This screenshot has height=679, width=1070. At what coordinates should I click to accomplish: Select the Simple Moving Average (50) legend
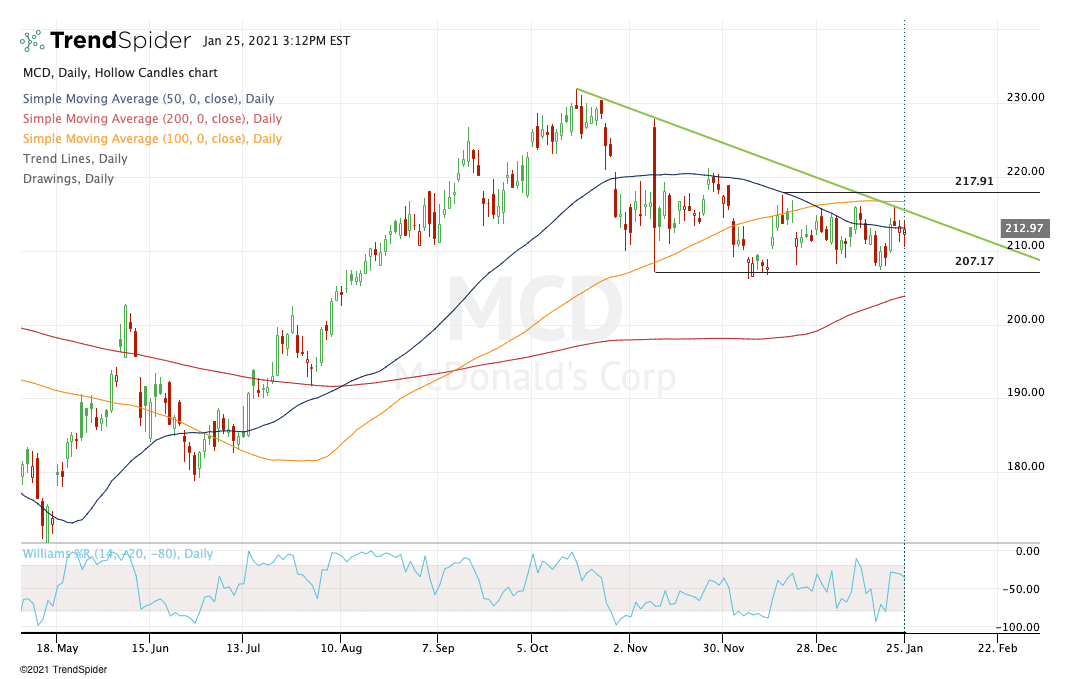point(149,99)
